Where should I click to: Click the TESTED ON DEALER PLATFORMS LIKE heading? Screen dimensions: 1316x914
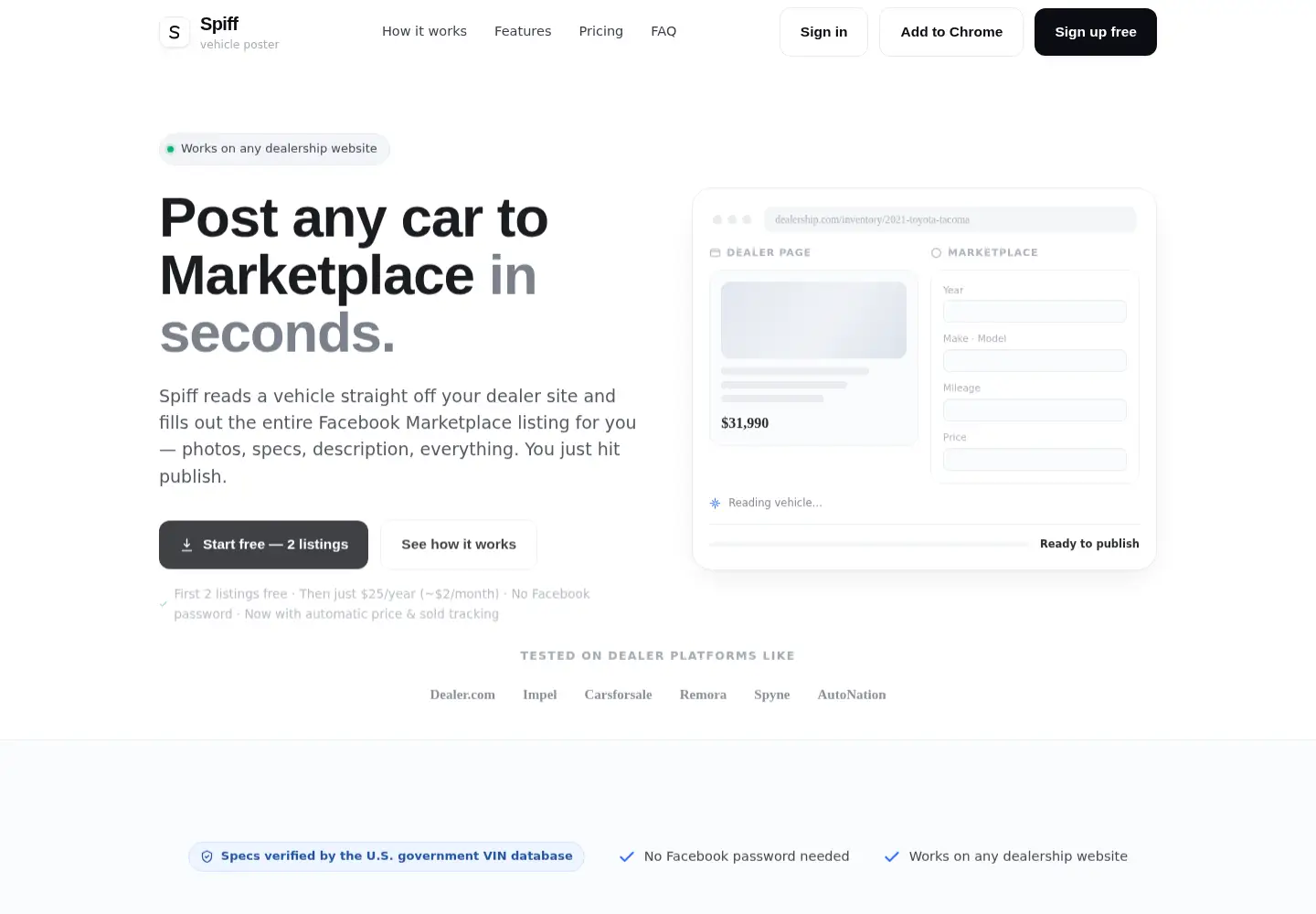pos(658,655)
